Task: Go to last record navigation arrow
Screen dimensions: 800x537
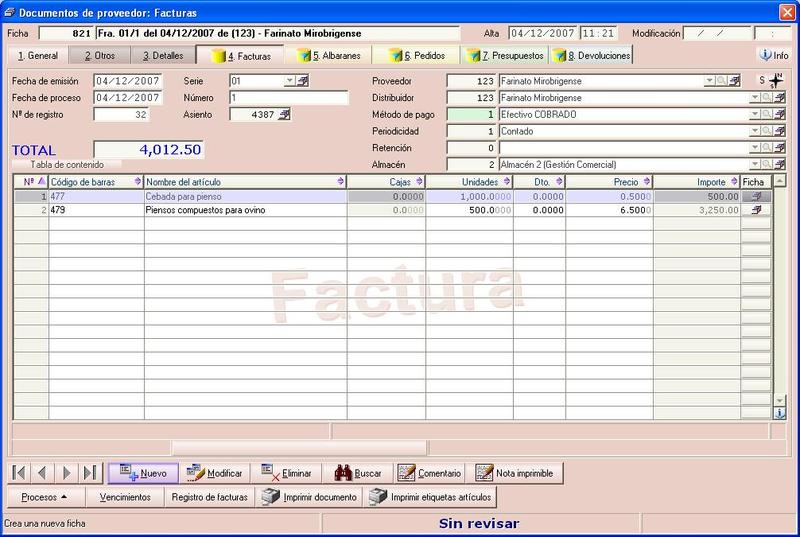Action: [x=90, y=473]
